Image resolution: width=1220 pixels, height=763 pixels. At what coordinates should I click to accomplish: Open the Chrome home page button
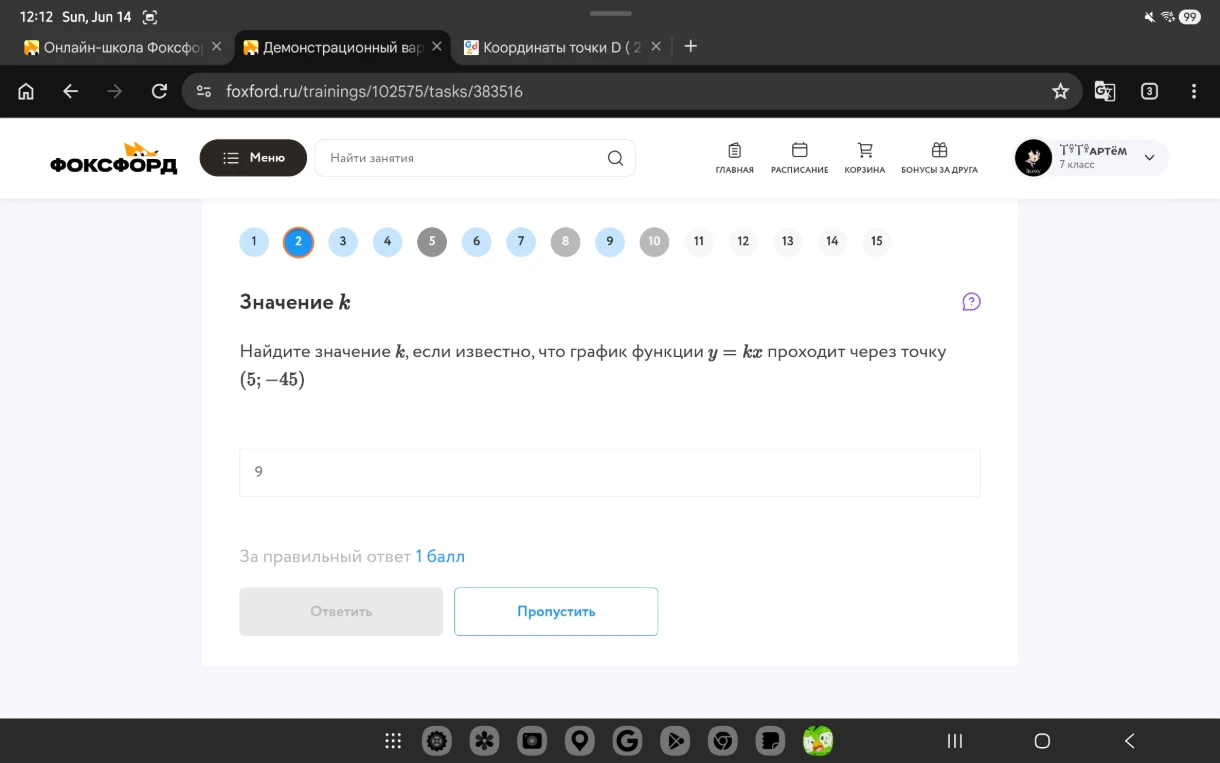pyautogui.click(x=27, y=91)
